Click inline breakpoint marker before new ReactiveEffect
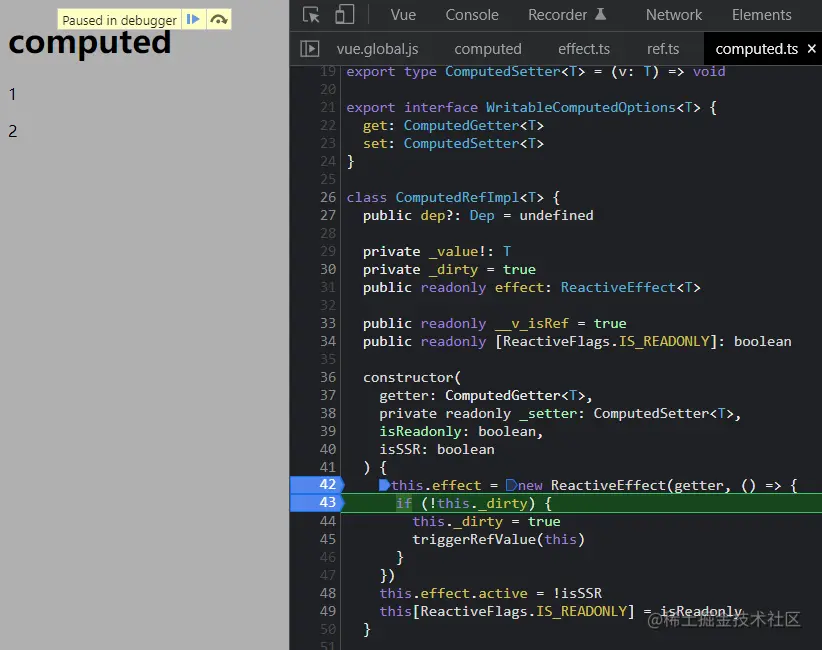 pos(511,485)
